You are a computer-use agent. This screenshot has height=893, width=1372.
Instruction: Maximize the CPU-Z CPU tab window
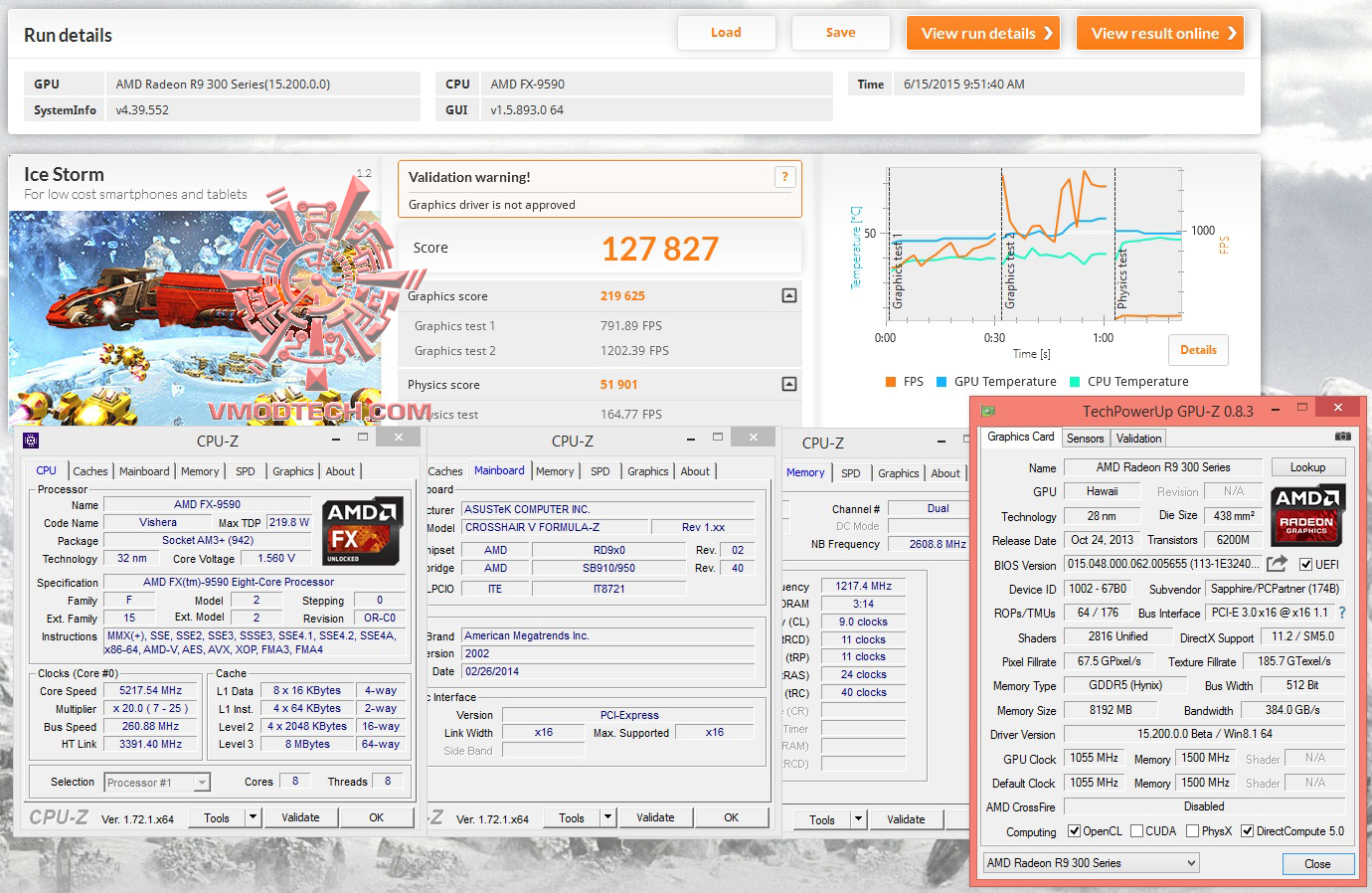coord(363,438)
